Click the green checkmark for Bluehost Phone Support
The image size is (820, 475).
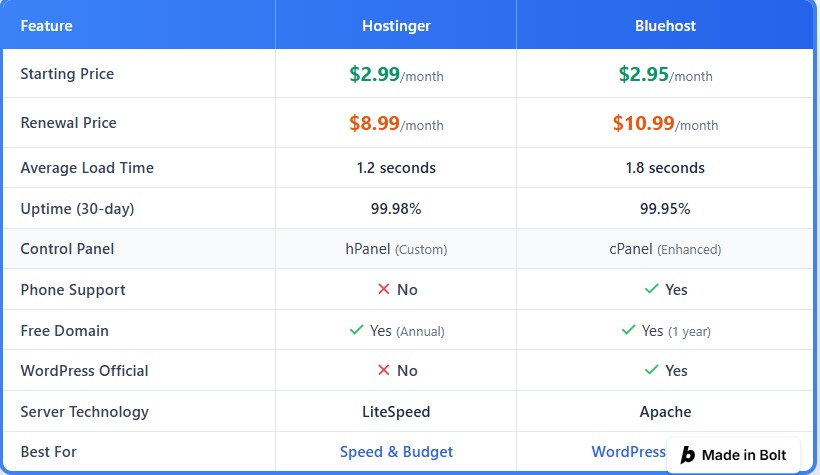pos(652,290)
